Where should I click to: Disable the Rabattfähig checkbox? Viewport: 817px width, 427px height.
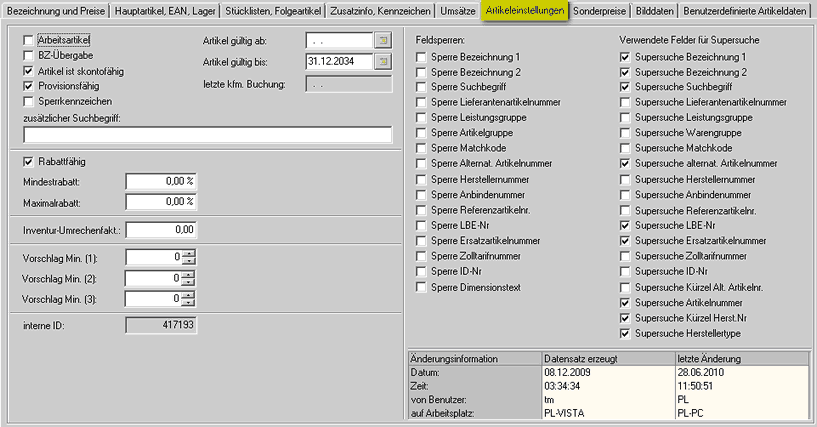point(28,162)
